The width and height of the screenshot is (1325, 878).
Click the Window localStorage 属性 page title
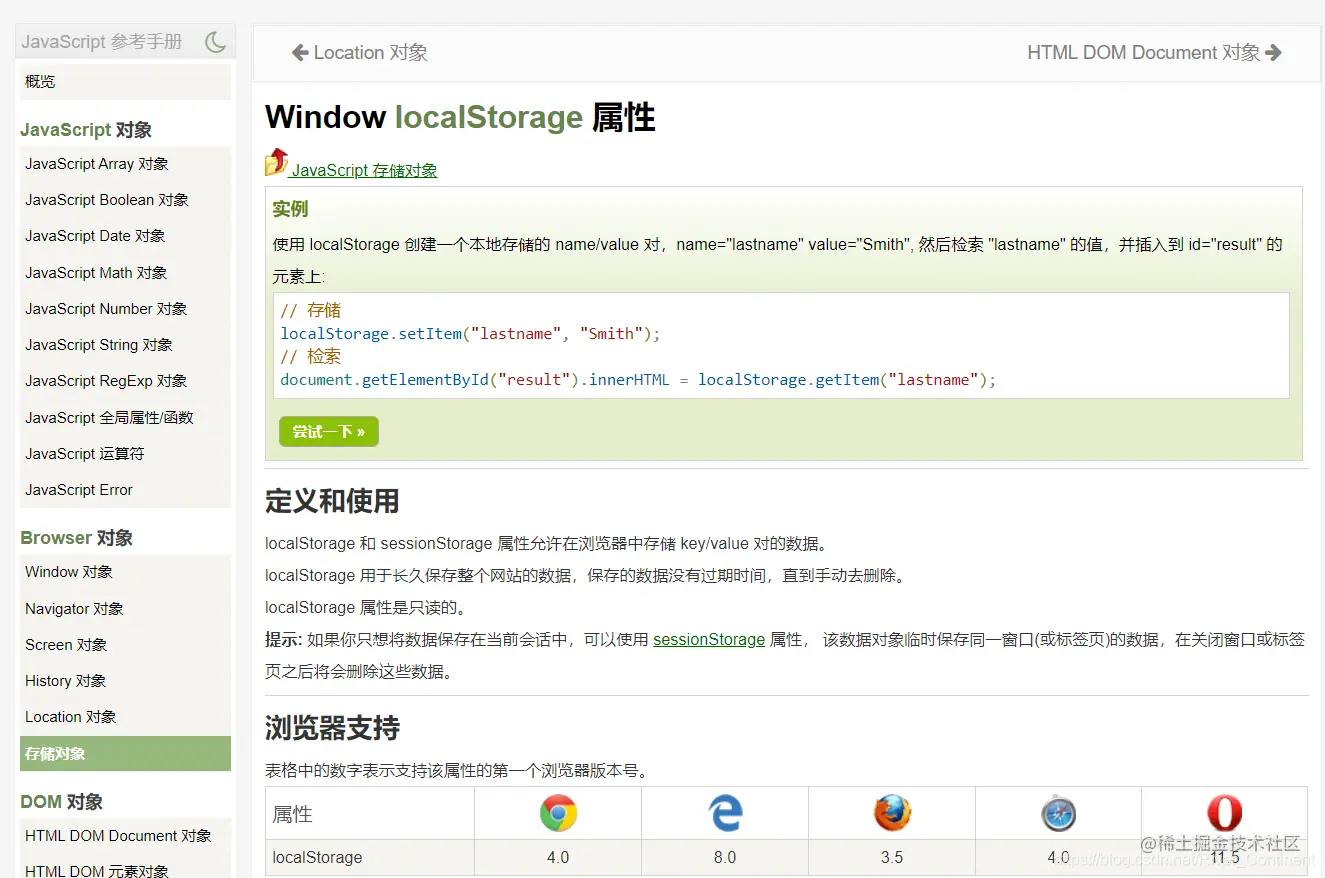click(x=460, y=117)
